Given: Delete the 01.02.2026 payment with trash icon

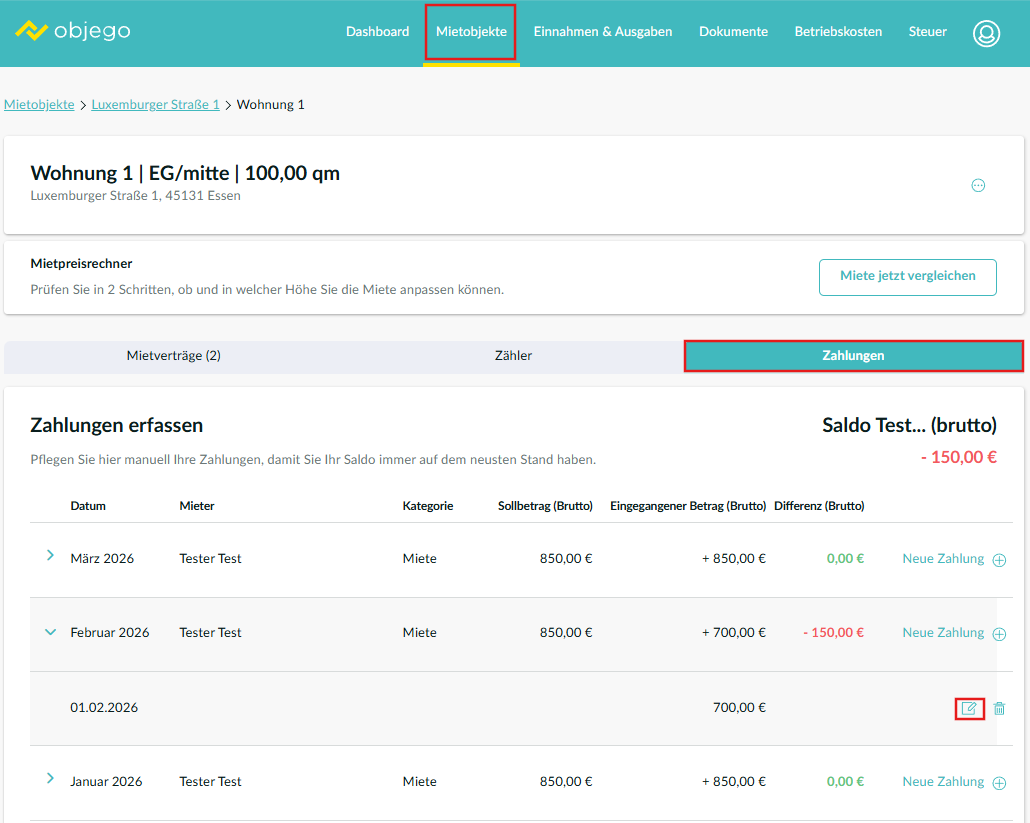Looking at the screenshot, I should 999,708.
